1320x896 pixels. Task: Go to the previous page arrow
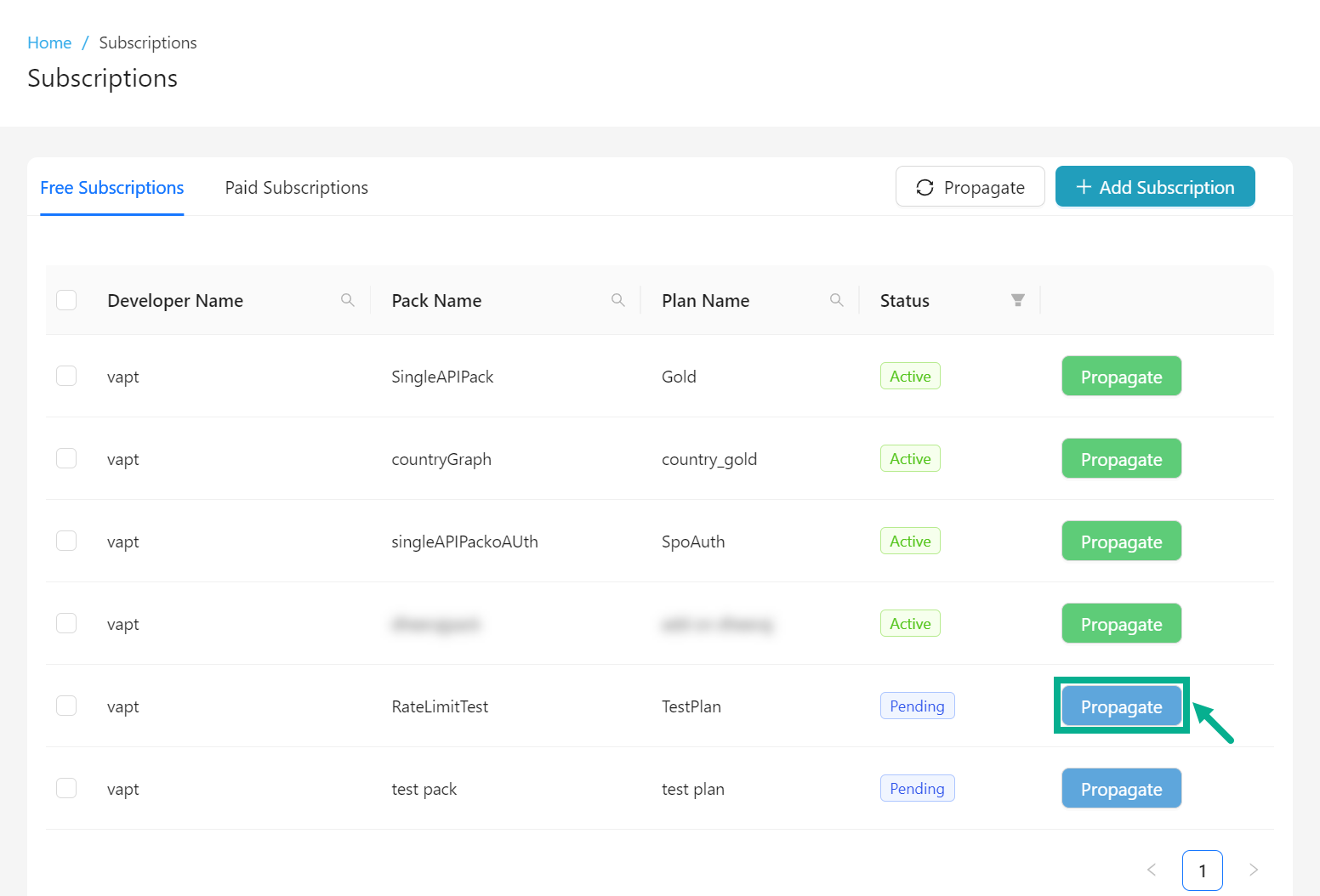pos(1152,870)
